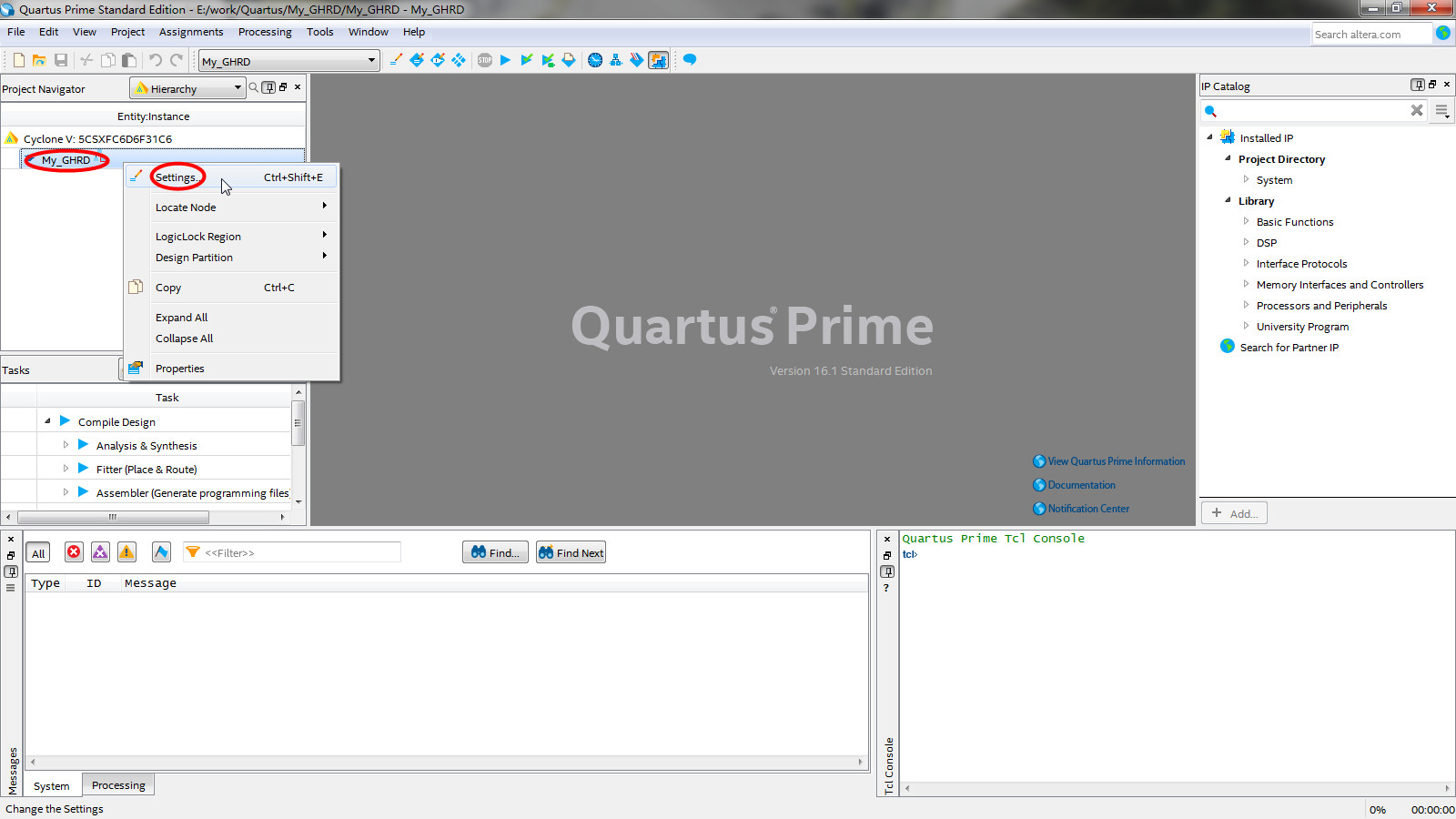The width and height of the screenshot is (1456, 819).
Task: Open the Programmer toolbar icon
Action: click(x=637, y=60)
